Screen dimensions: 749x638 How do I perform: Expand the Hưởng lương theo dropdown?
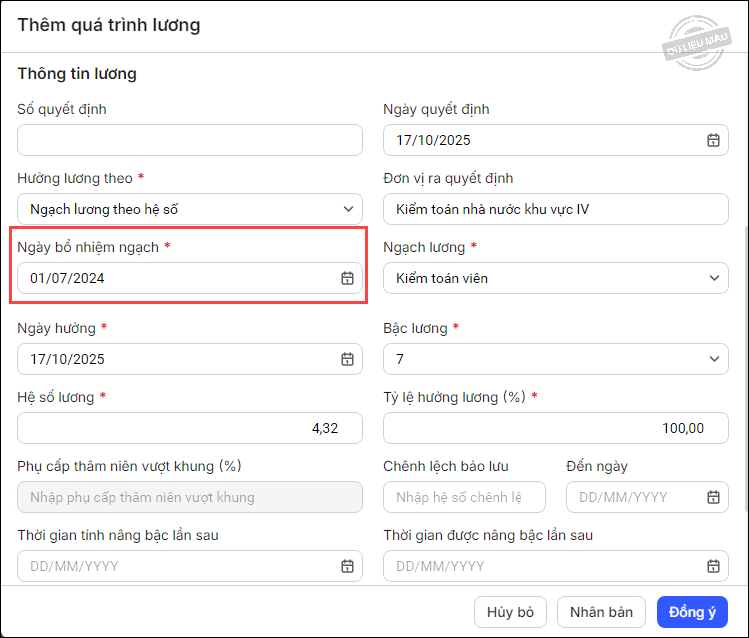click(x=347, y=209)
